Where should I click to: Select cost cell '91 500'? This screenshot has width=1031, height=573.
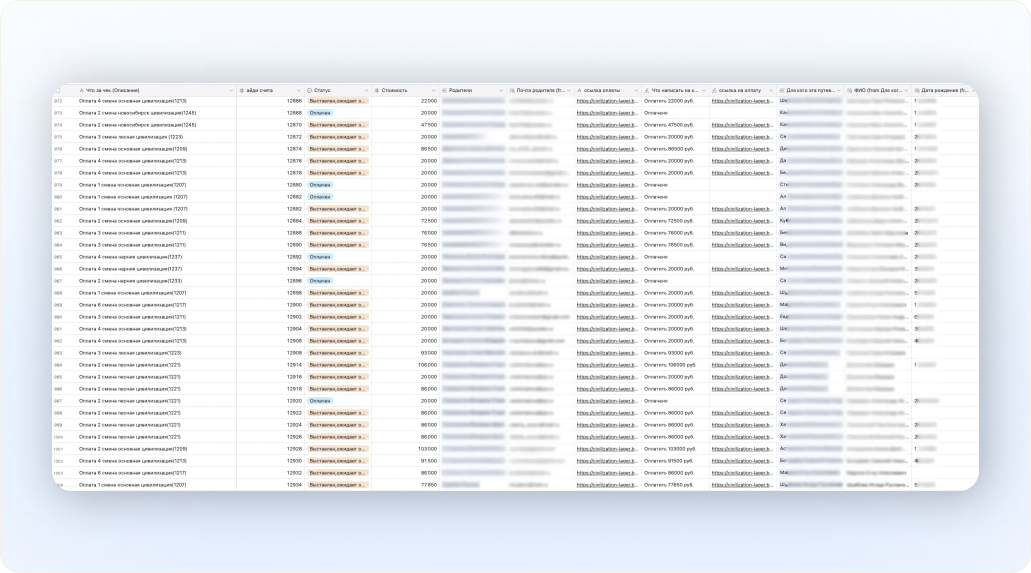pyautogui.click(x=429, y=461)
